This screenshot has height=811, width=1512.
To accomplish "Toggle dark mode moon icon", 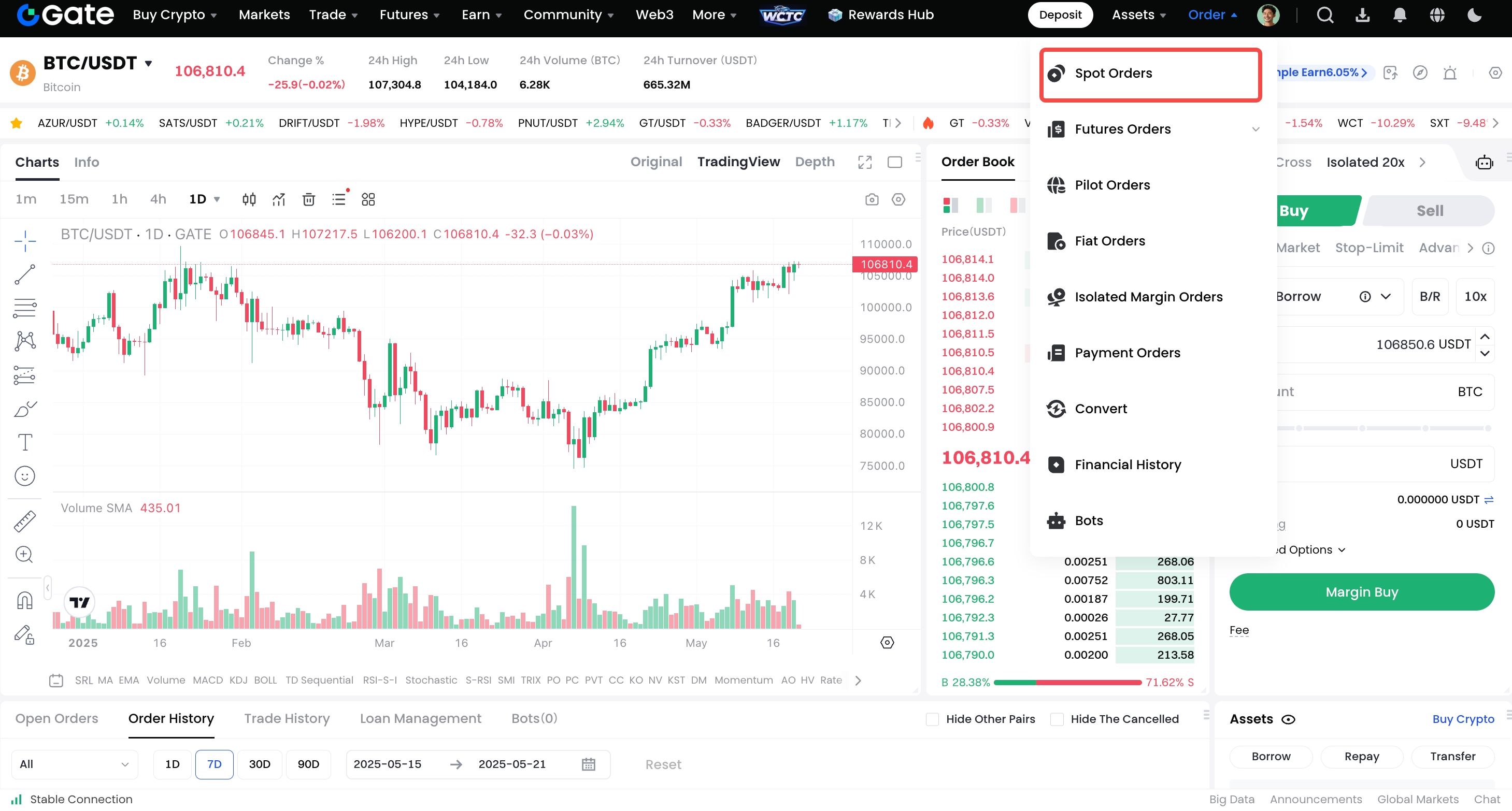I will (1474, 15).
